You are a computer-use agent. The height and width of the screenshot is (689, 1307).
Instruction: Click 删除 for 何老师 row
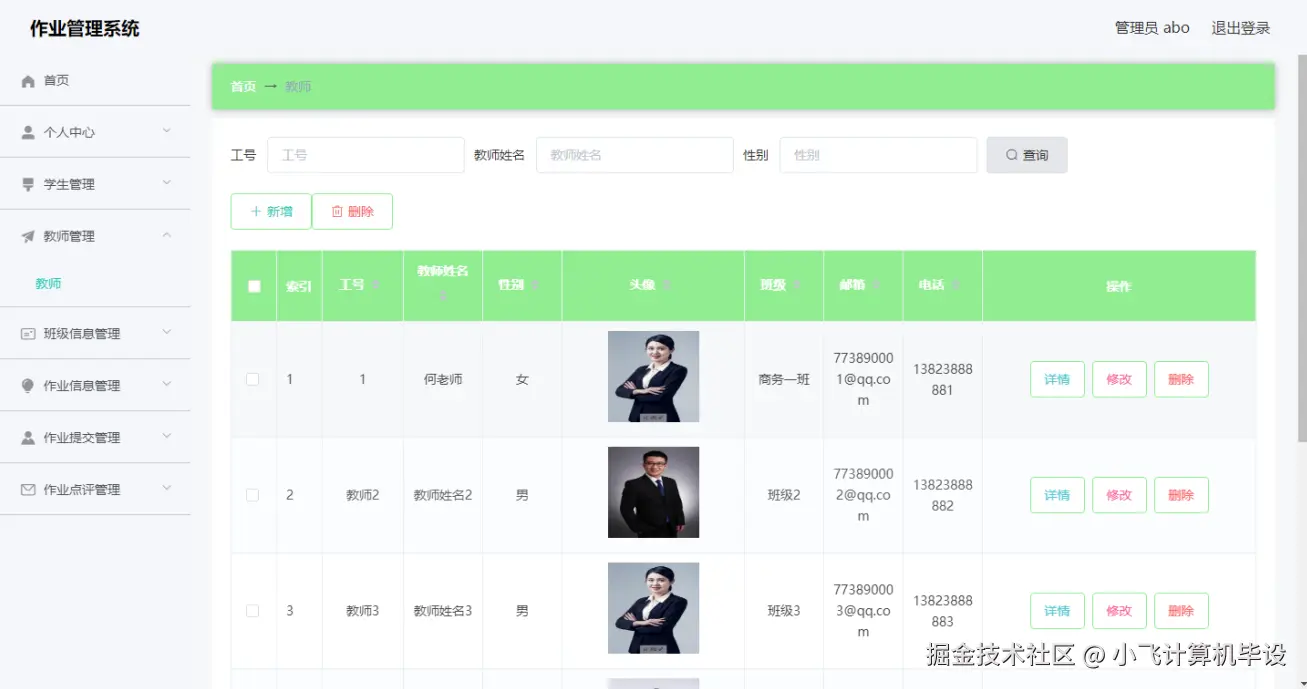tap(1181, 379)
